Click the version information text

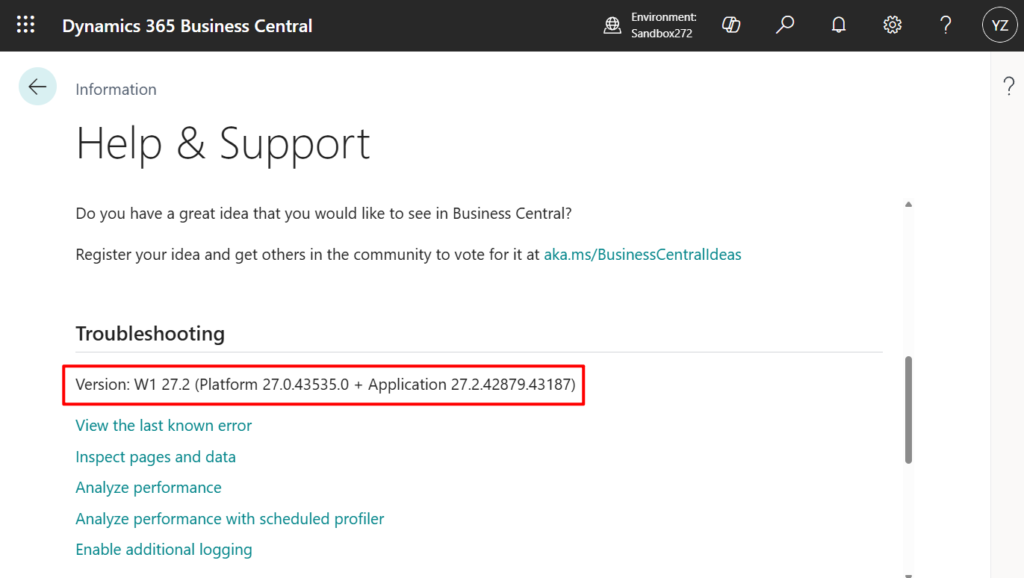click(x=325, y=385)
